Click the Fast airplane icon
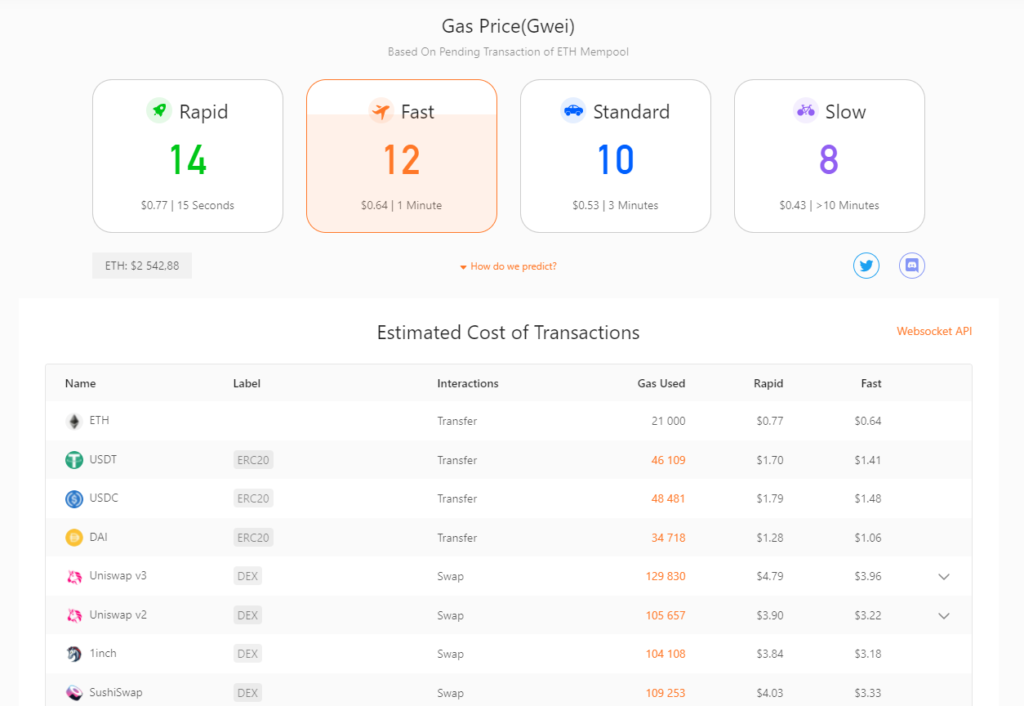Screen dimensions: 1024x706 (x=381, y=111)
